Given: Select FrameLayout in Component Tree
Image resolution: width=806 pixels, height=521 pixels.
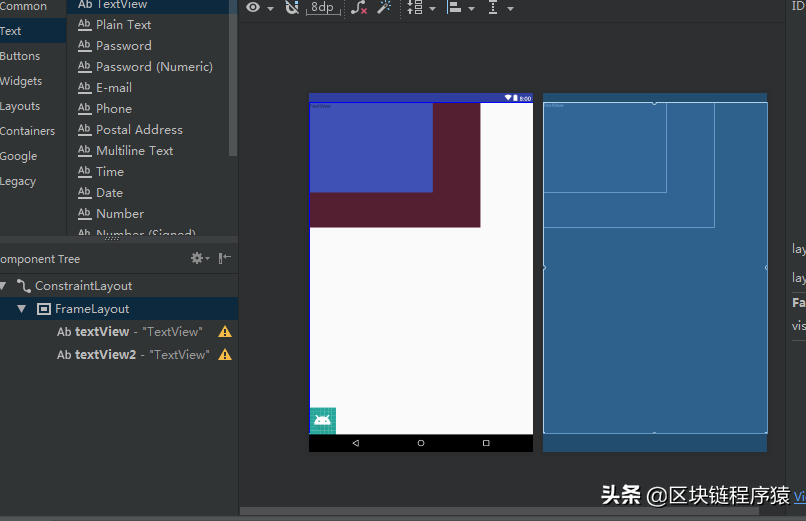Looking at the screenshot, I should click(x=92, y=309).
